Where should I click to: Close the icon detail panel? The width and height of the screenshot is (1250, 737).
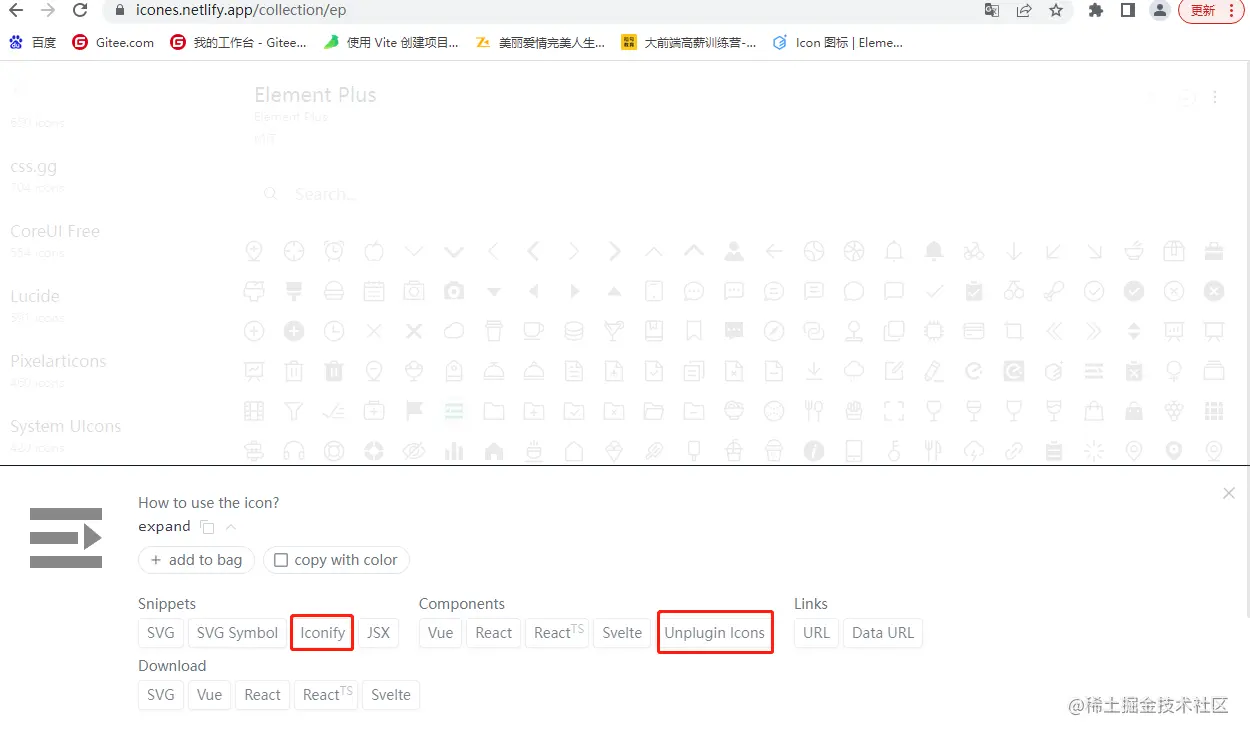pyautogui.click(x=1229, y=493)
